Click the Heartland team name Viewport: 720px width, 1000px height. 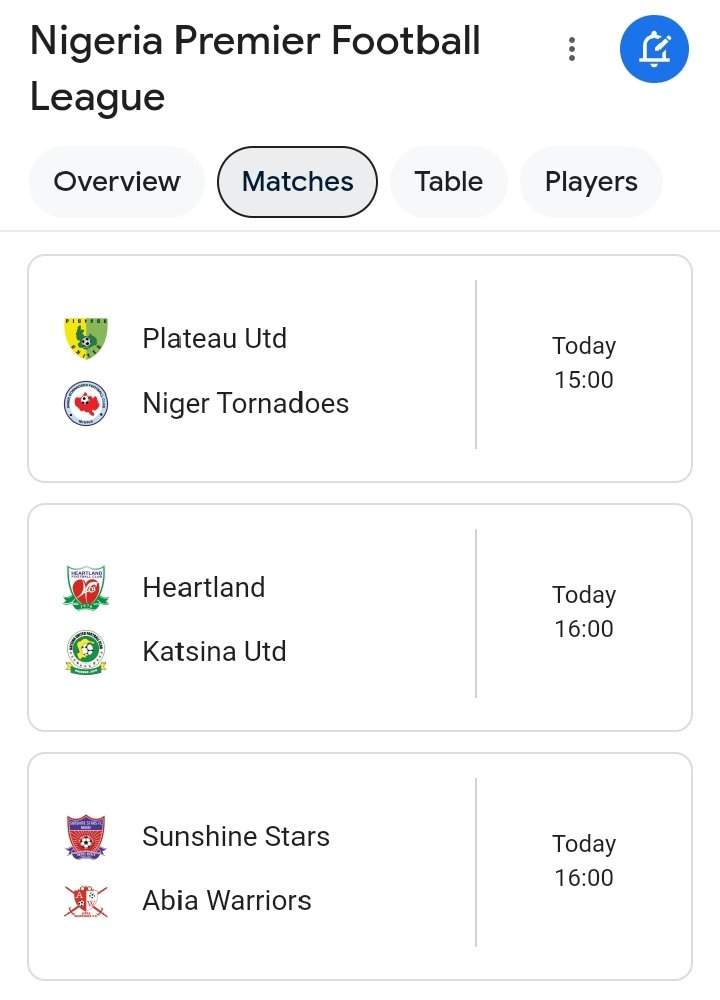click(204, 587)
